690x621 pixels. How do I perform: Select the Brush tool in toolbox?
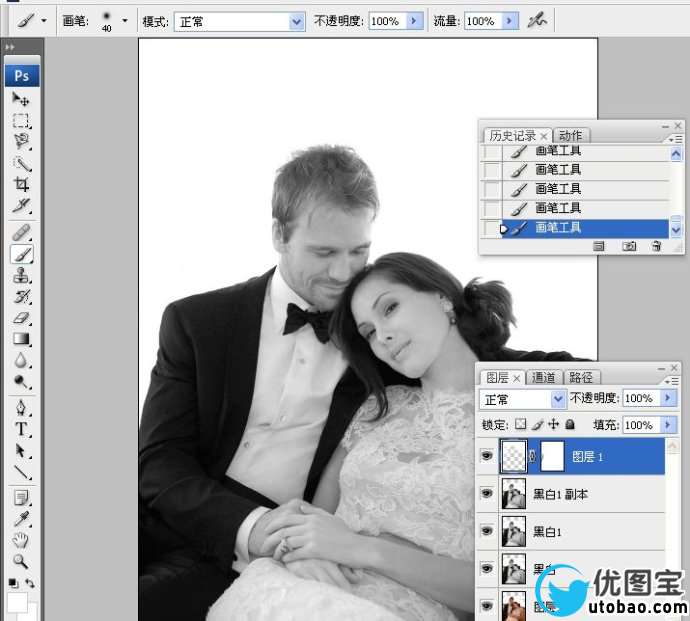pos(21,254)
